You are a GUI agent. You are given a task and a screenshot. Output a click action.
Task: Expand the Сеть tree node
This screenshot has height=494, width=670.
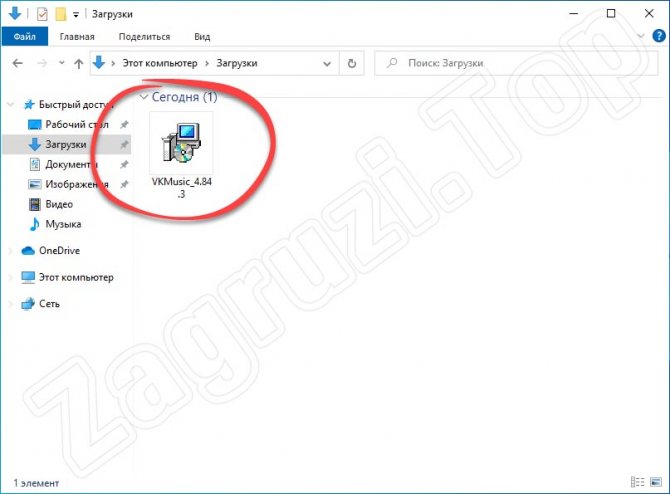(x=11, y=304)
